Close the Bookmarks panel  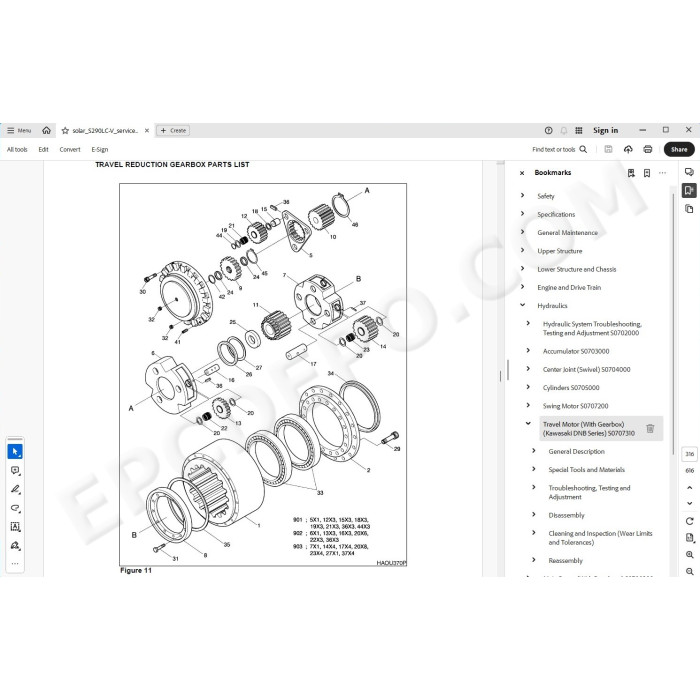pyautogui.click(x=522, y=173)
